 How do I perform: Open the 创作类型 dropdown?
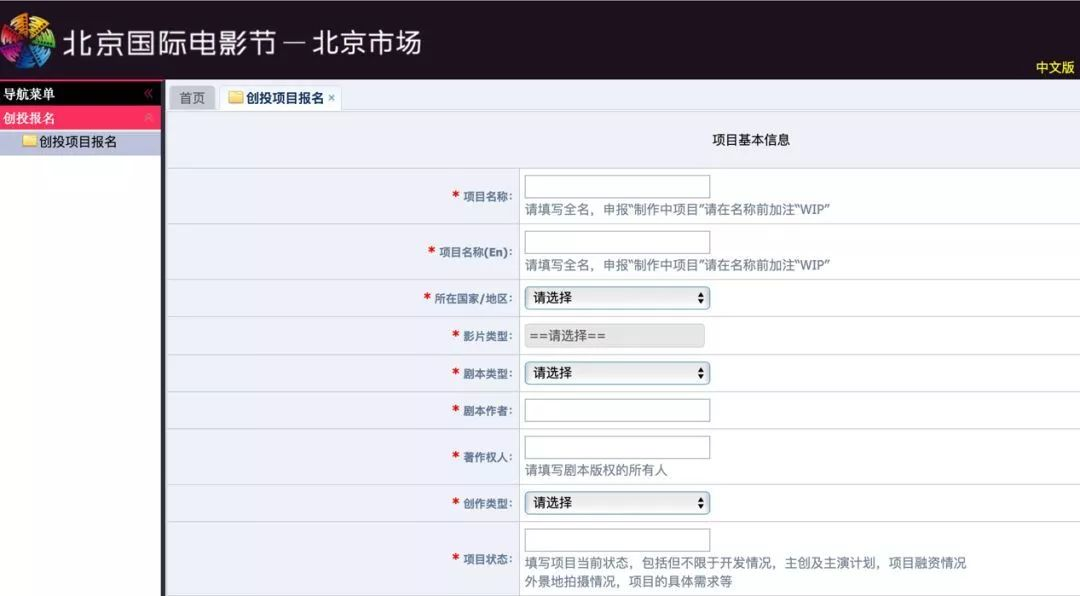[x=617, y=503]
